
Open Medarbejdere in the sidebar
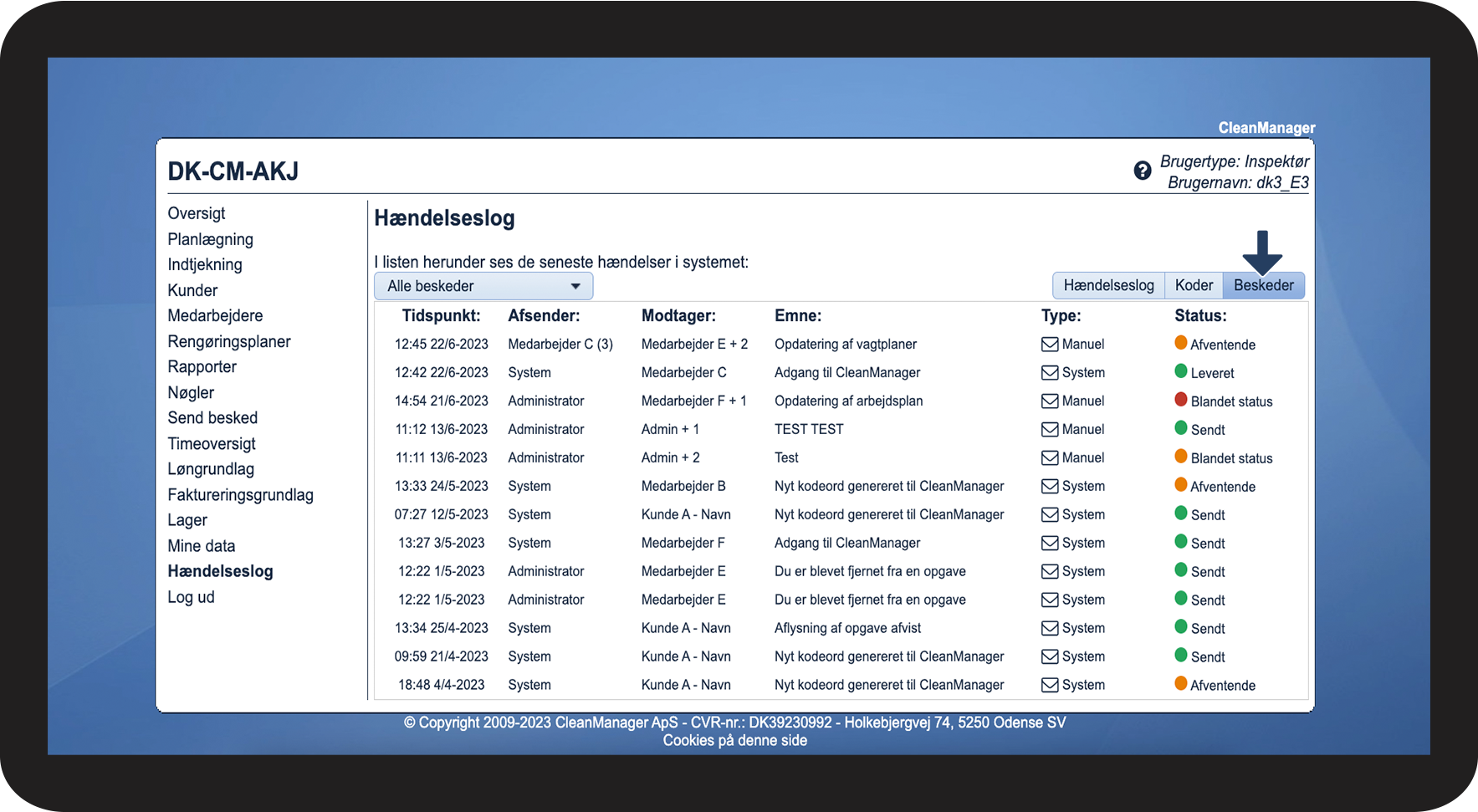(215, 315)
